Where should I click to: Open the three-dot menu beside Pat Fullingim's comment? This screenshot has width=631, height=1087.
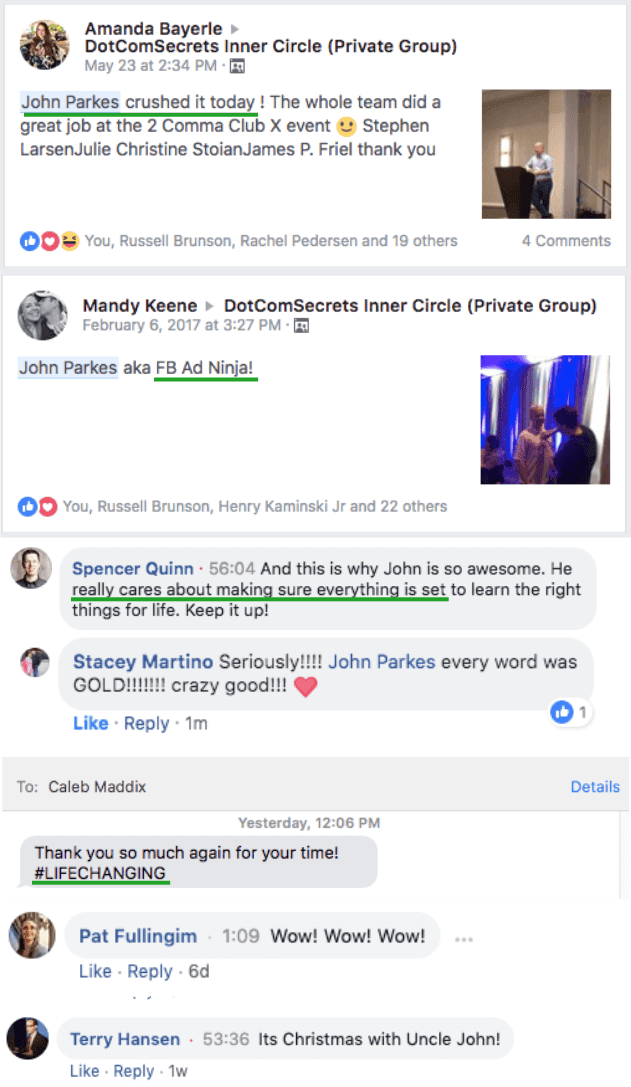464,939
